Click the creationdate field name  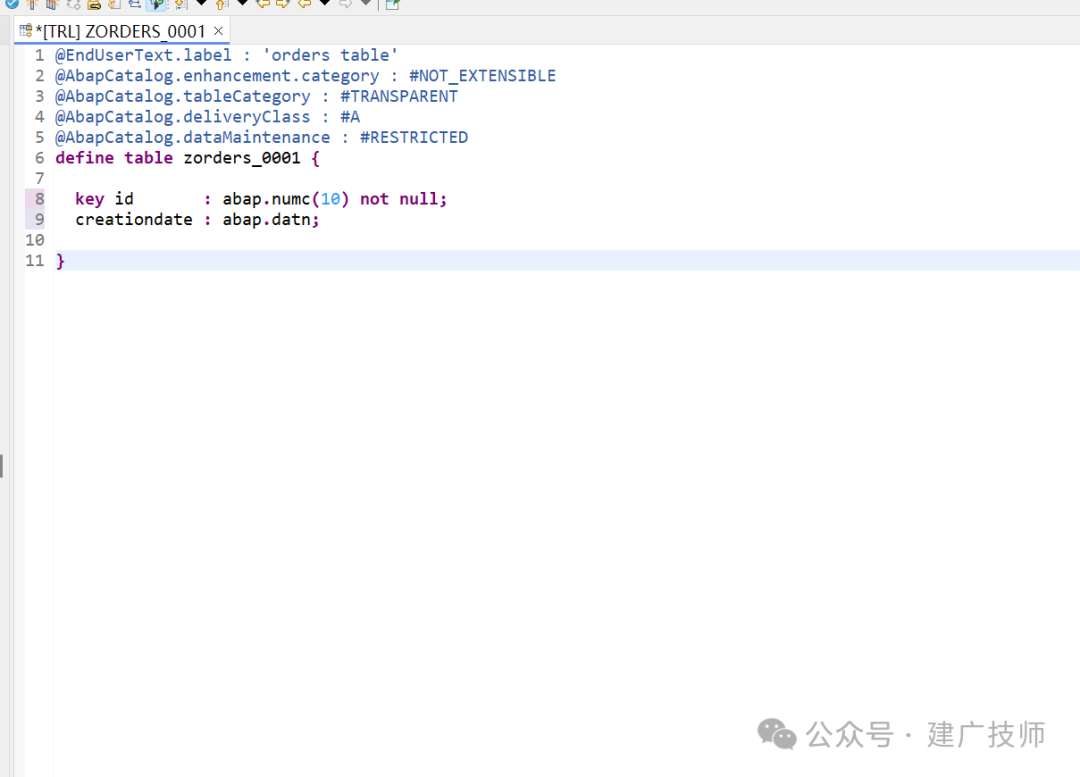pyautogui.click(x=134, y=220)
